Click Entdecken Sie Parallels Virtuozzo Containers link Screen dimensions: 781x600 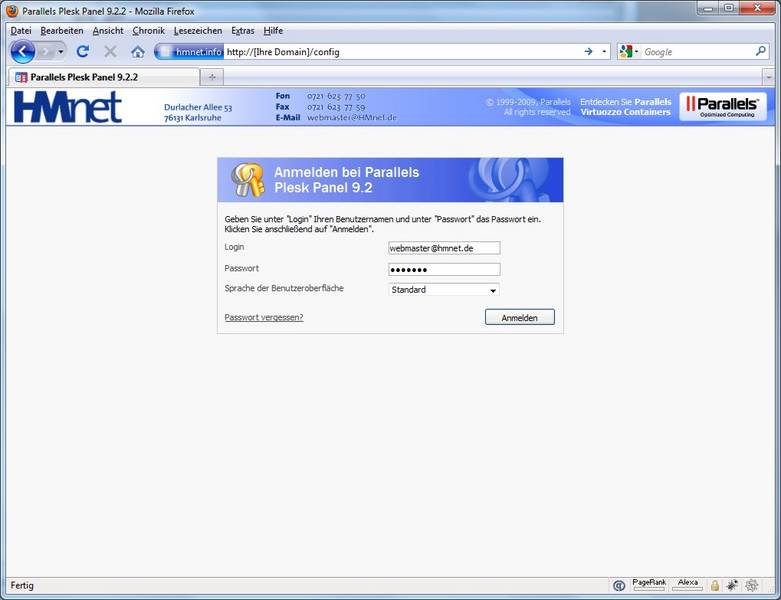coord(626,107)
